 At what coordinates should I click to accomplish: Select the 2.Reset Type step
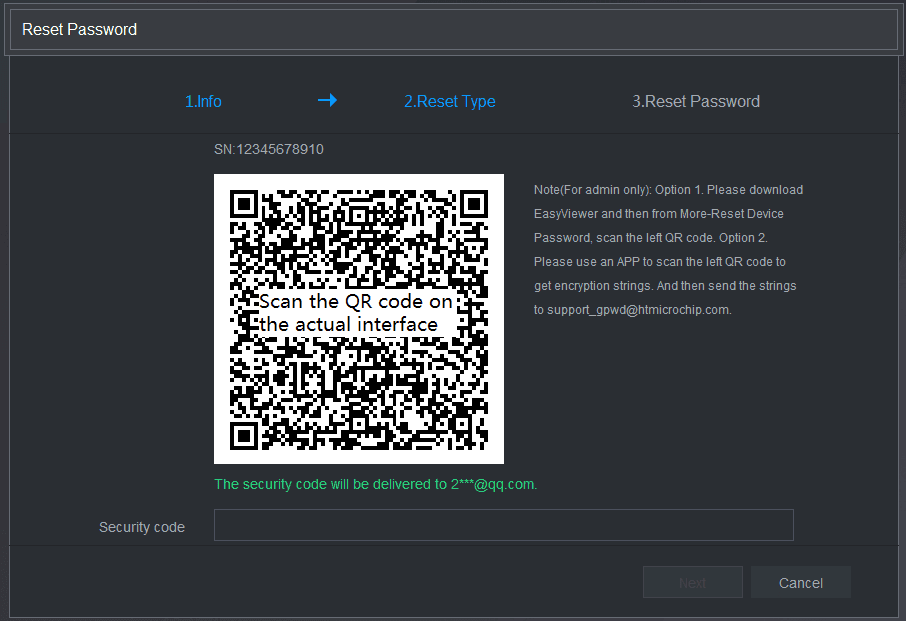point(450,102)
